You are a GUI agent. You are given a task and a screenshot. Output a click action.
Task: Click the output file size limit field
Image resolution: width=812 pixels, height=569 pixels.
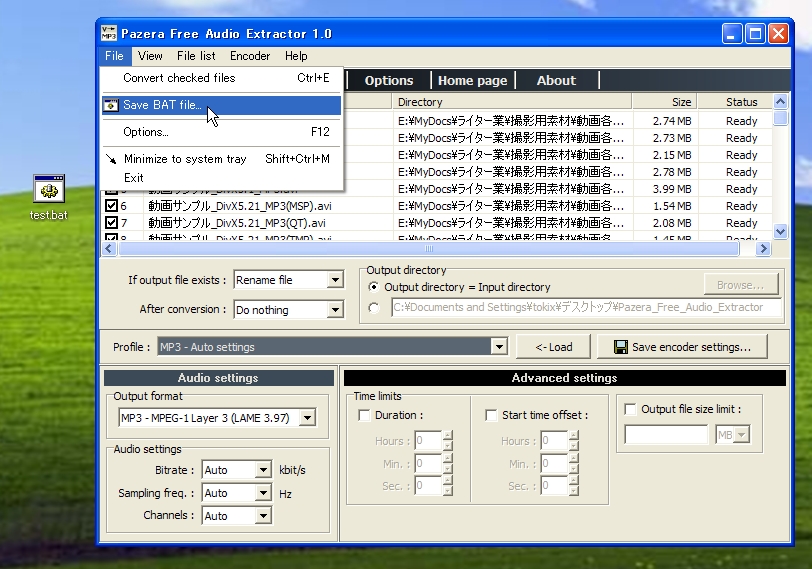point(666,435)
